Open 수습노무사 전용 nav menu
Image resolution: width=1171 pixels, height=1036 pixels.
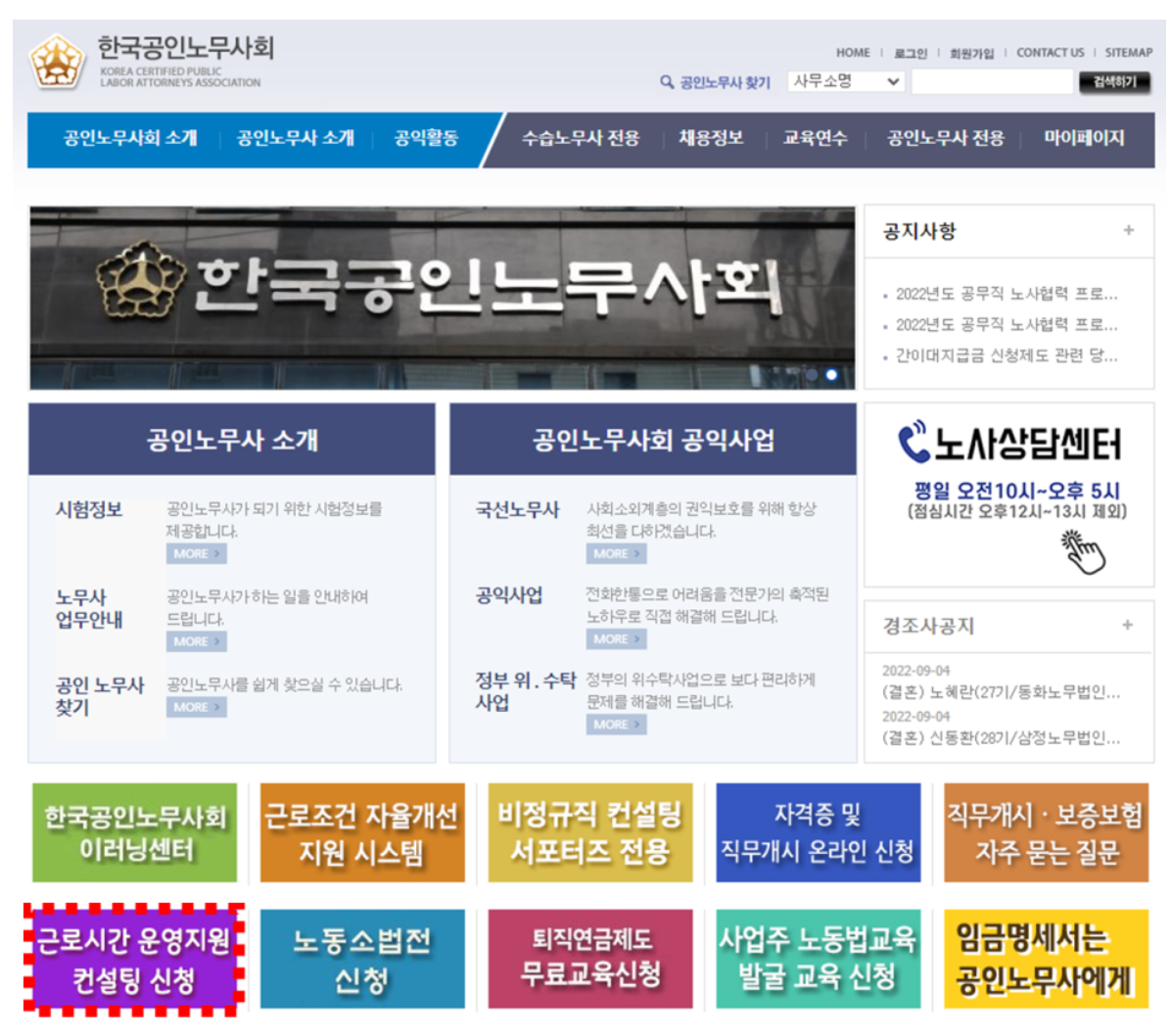pos(581,138)
